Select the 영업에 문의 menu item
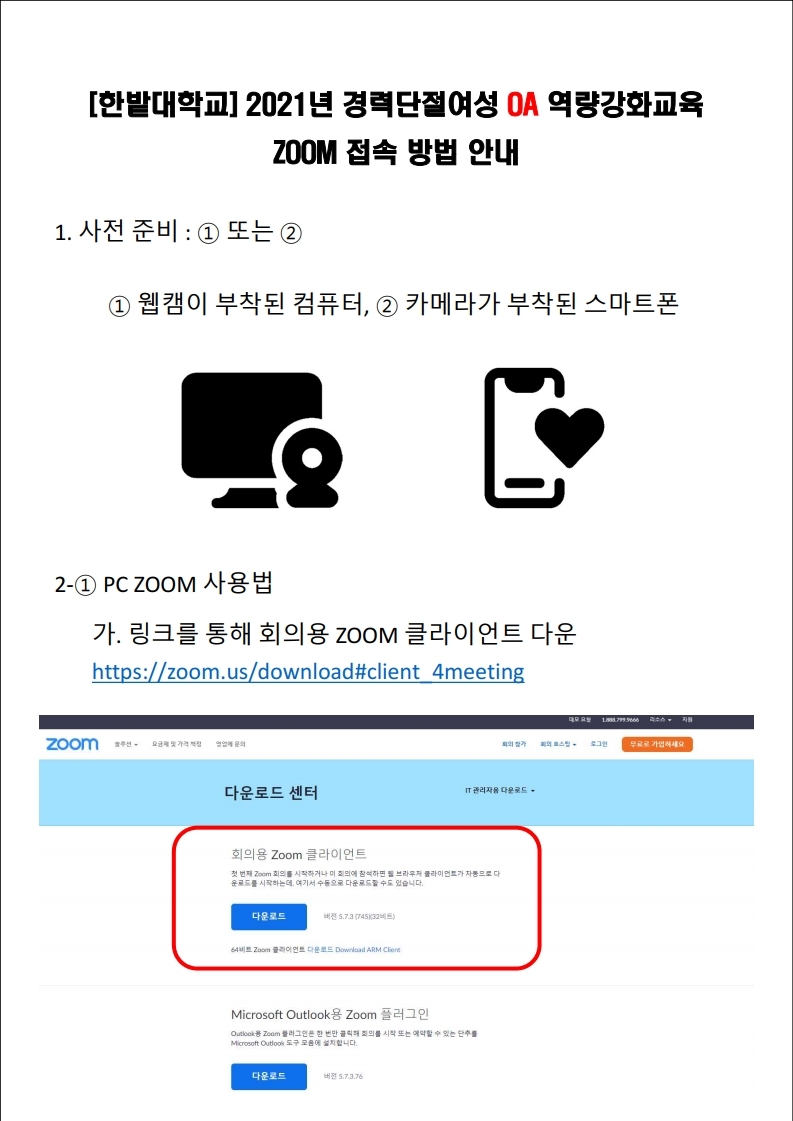The image size is (793, 1121). pyautogui.click(x=230, y=744)
